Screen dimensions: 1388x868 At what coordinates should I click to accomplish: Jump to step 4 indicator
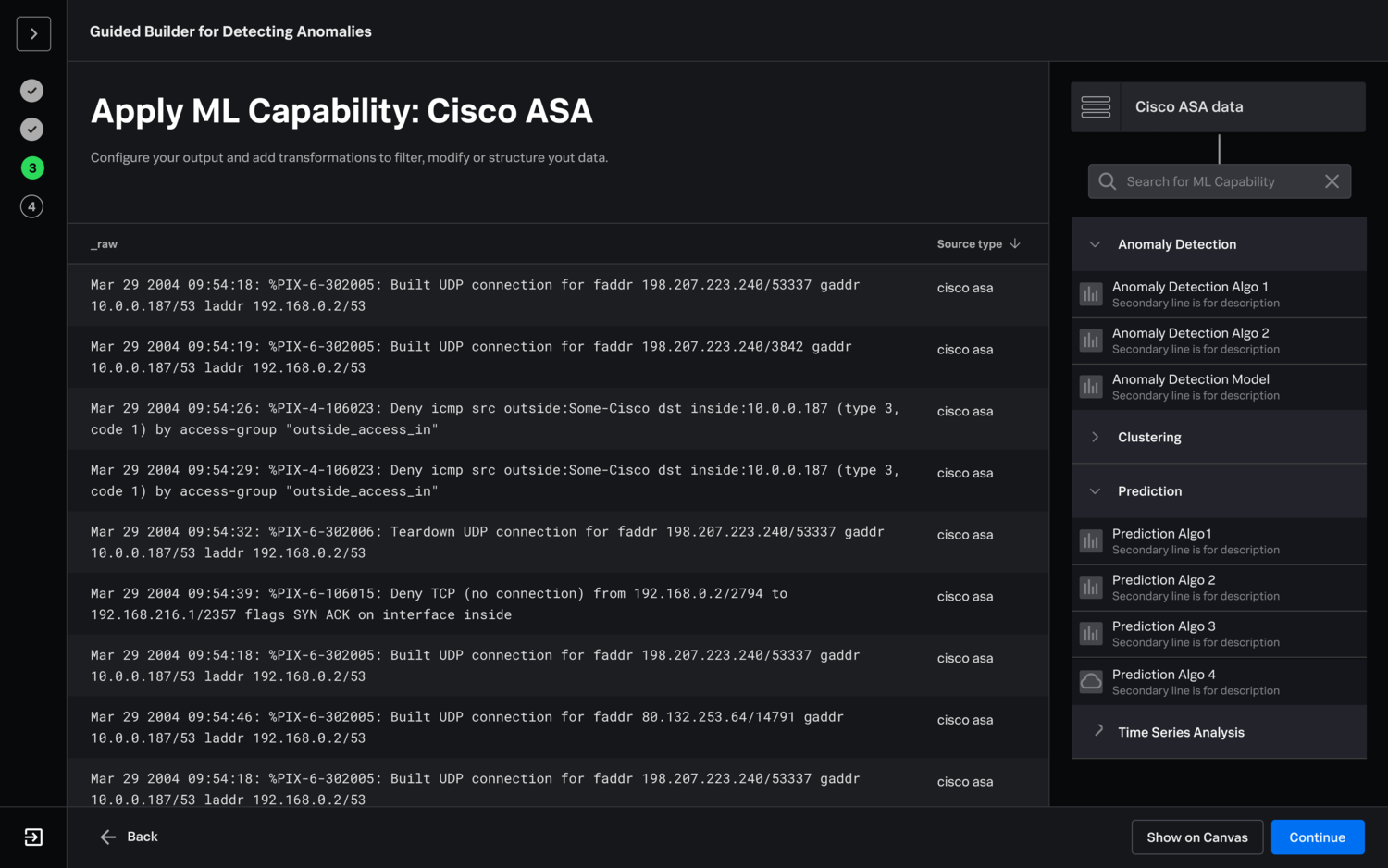pyautogui.click(x=32, y=206)
